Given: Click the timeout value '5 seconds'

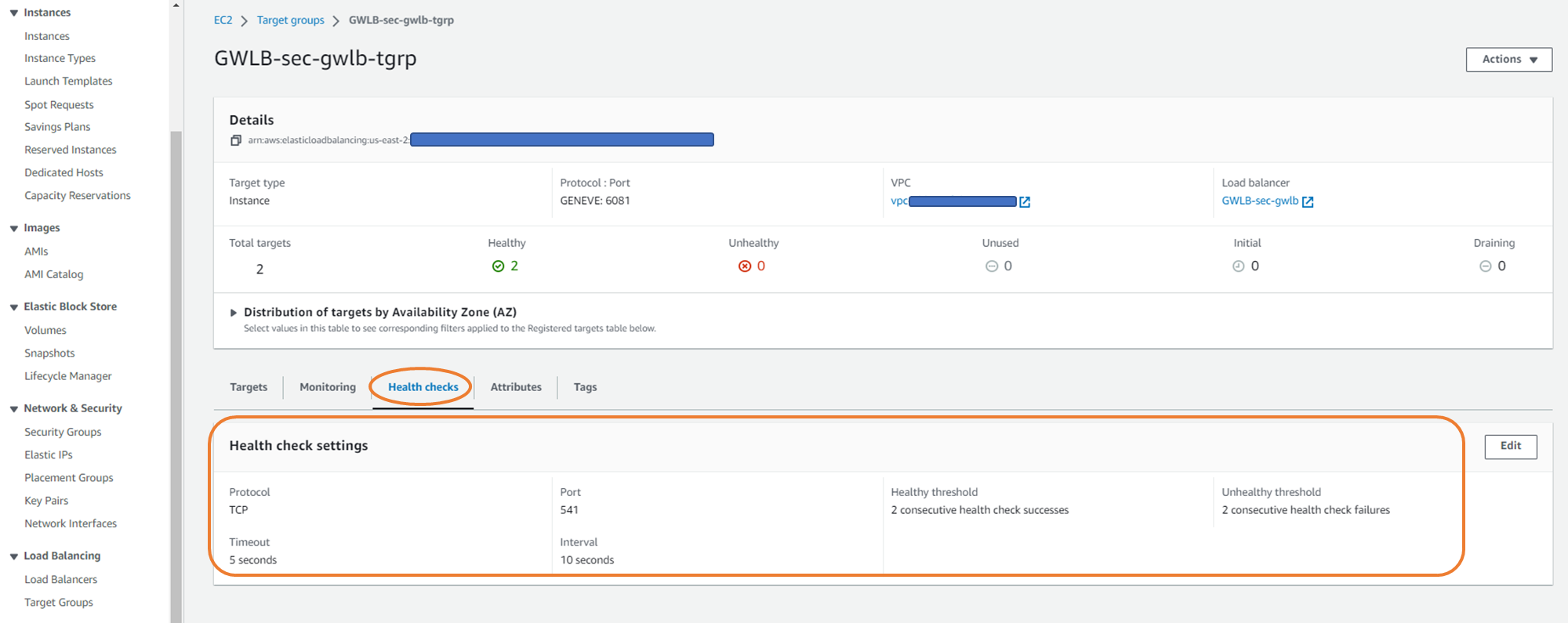Looking at the screenshot, I should click(x=253, y=560).
